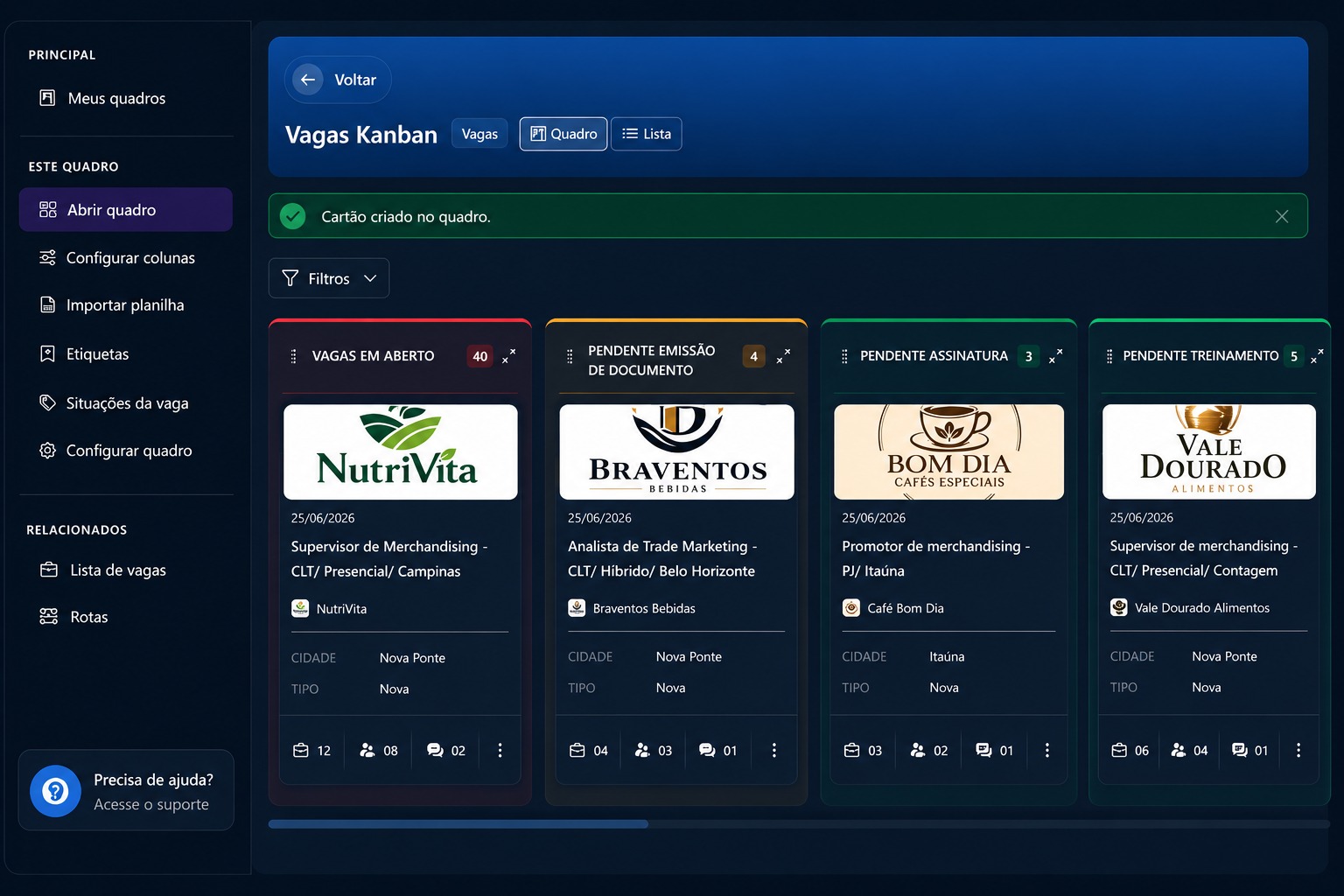The height and width of the screenshot is (896, 1344).
Task: Click comments icon on Vale Dourado card
Action: (x=1240, y=750)
